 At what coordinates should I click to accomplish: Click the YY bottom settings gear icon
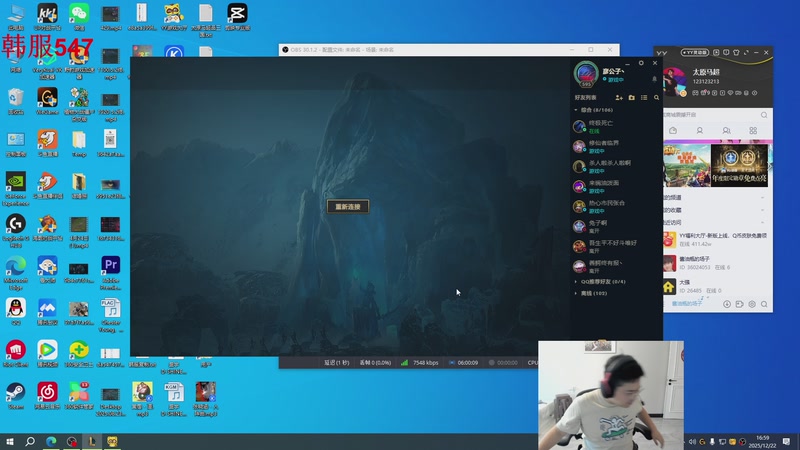click(x=752, y=304)
